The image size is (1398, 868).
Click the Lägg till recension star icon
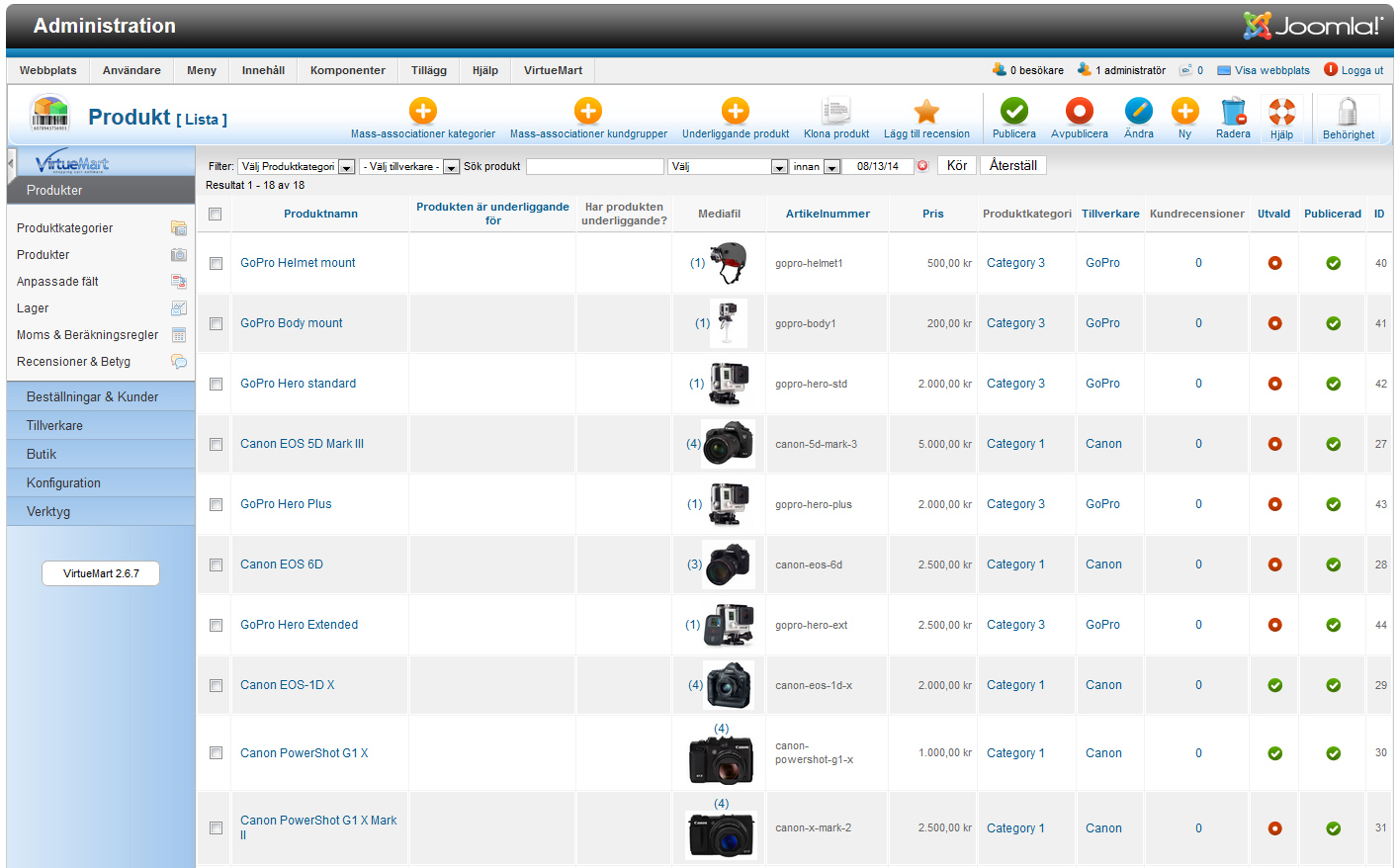[926, 111]
